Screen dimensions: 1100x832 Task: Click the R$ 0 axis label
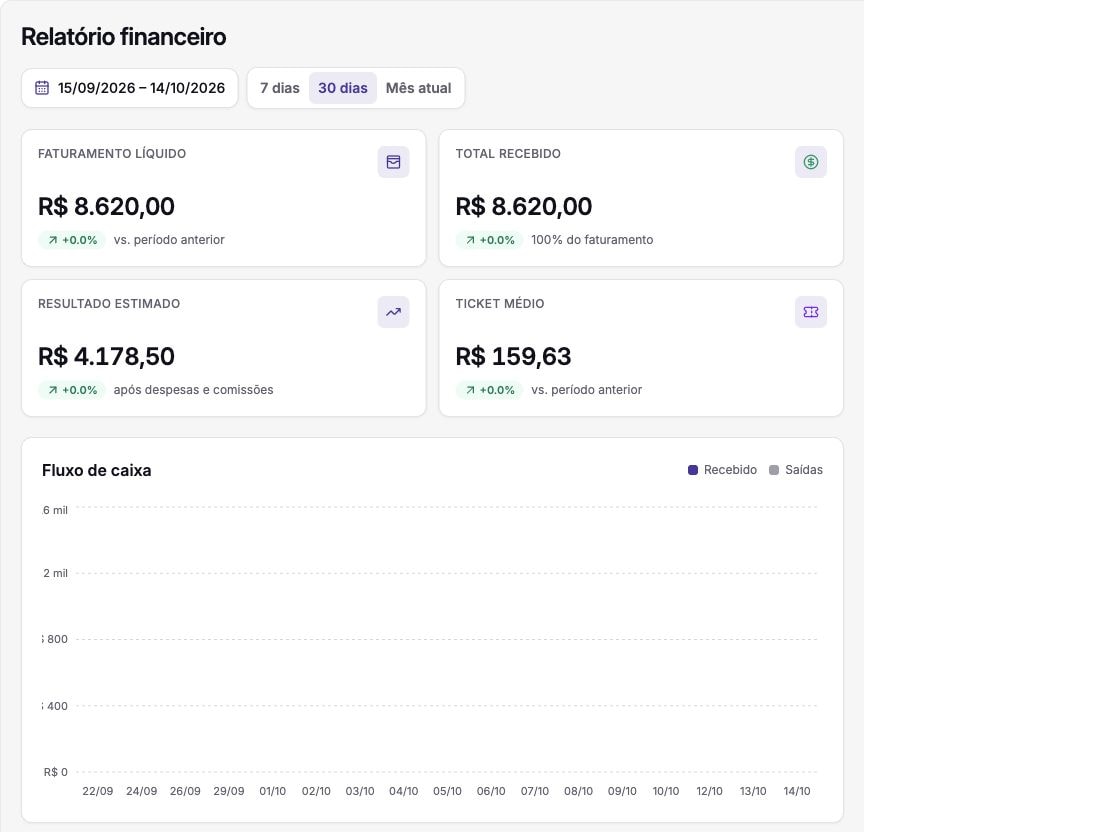click(x=55, y=772)
